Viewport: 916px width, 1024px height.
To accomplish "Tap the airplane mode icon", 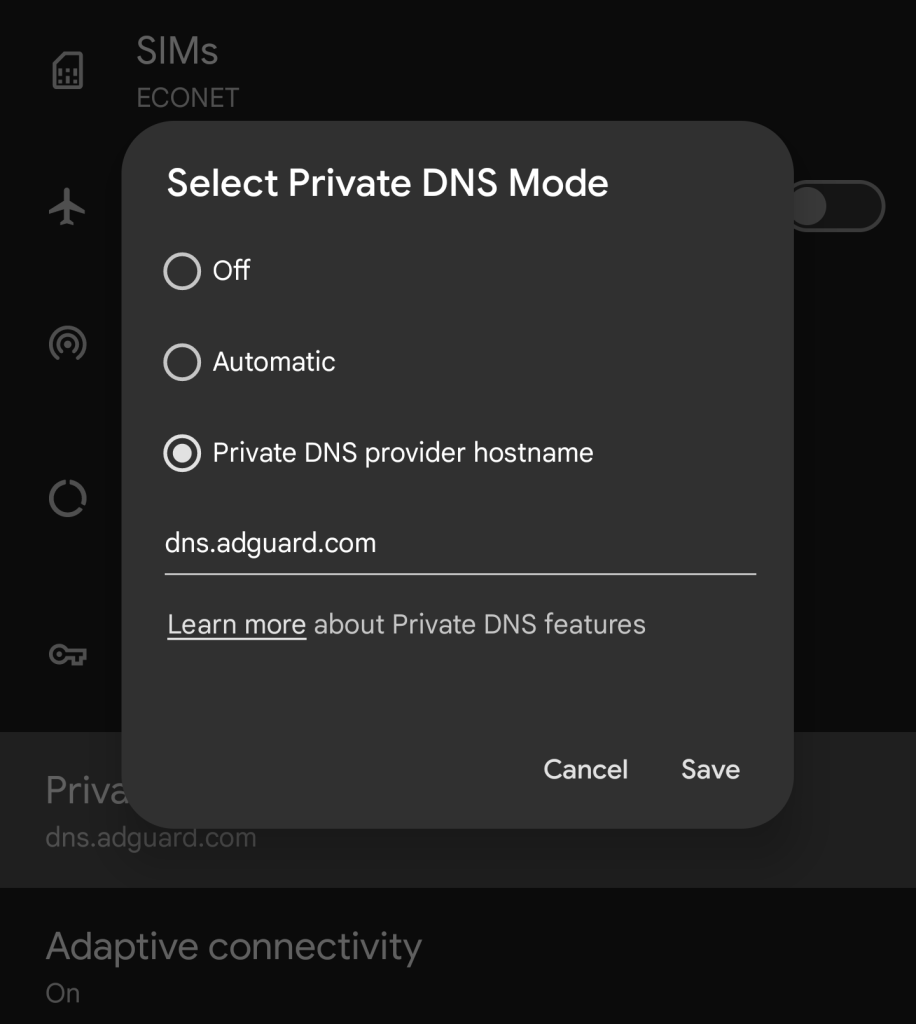I will tap(68, 208).
